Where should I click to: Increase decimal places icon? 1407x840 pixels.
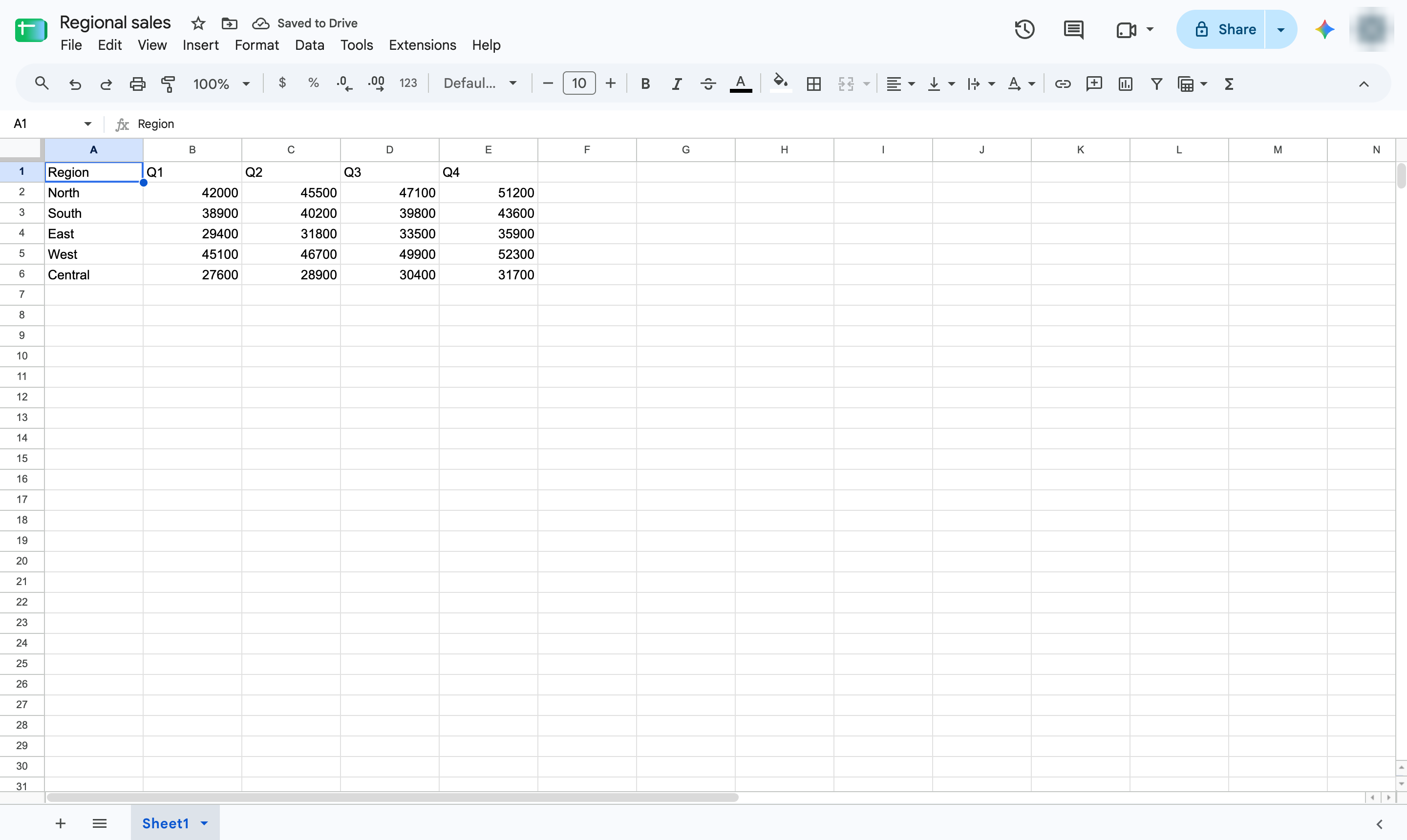coord(377,84)
